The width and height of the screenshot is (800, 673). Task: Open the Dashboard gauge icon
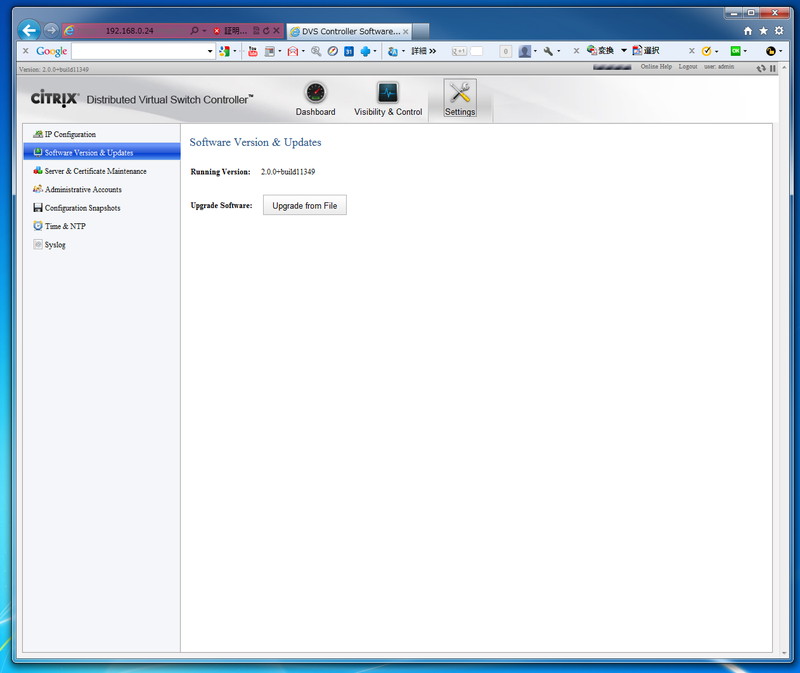(x=315, y=93)
